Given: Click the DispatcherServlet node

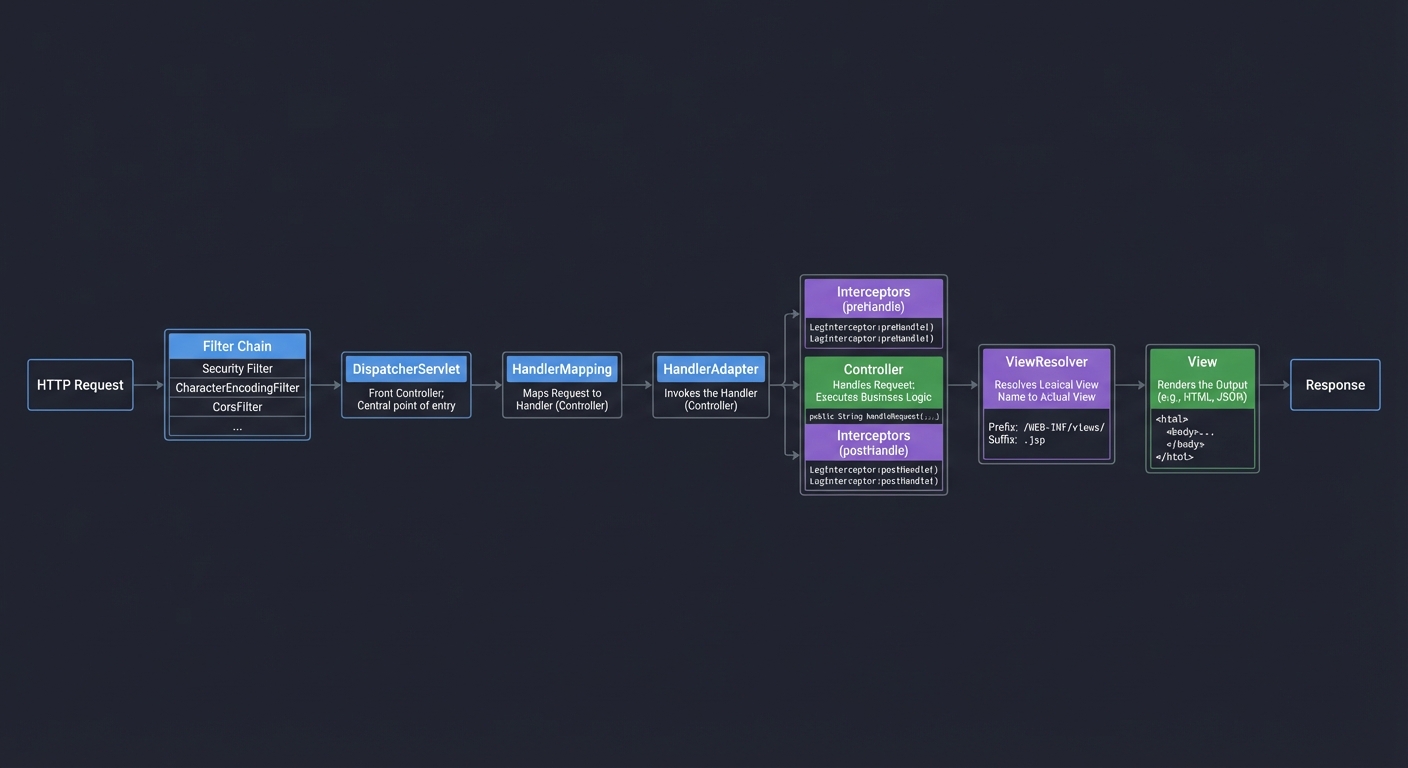Looking at the screenshot, I should click(x=405, y=368).
